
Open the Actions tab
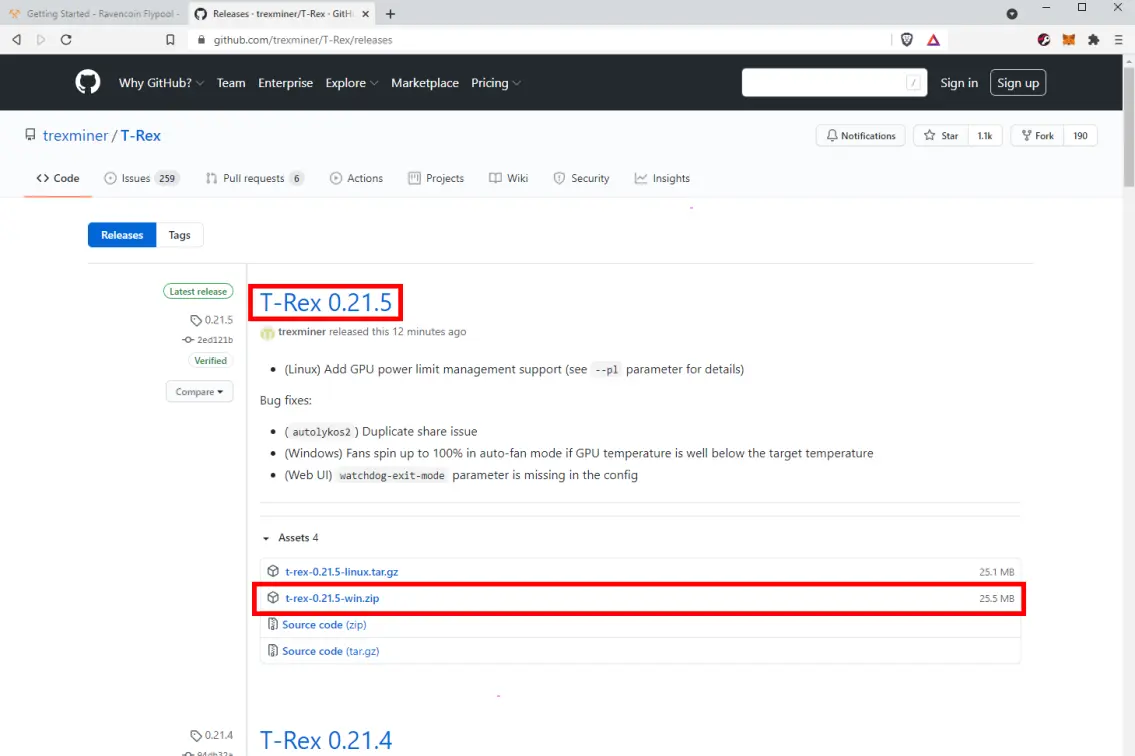point(356,178)
